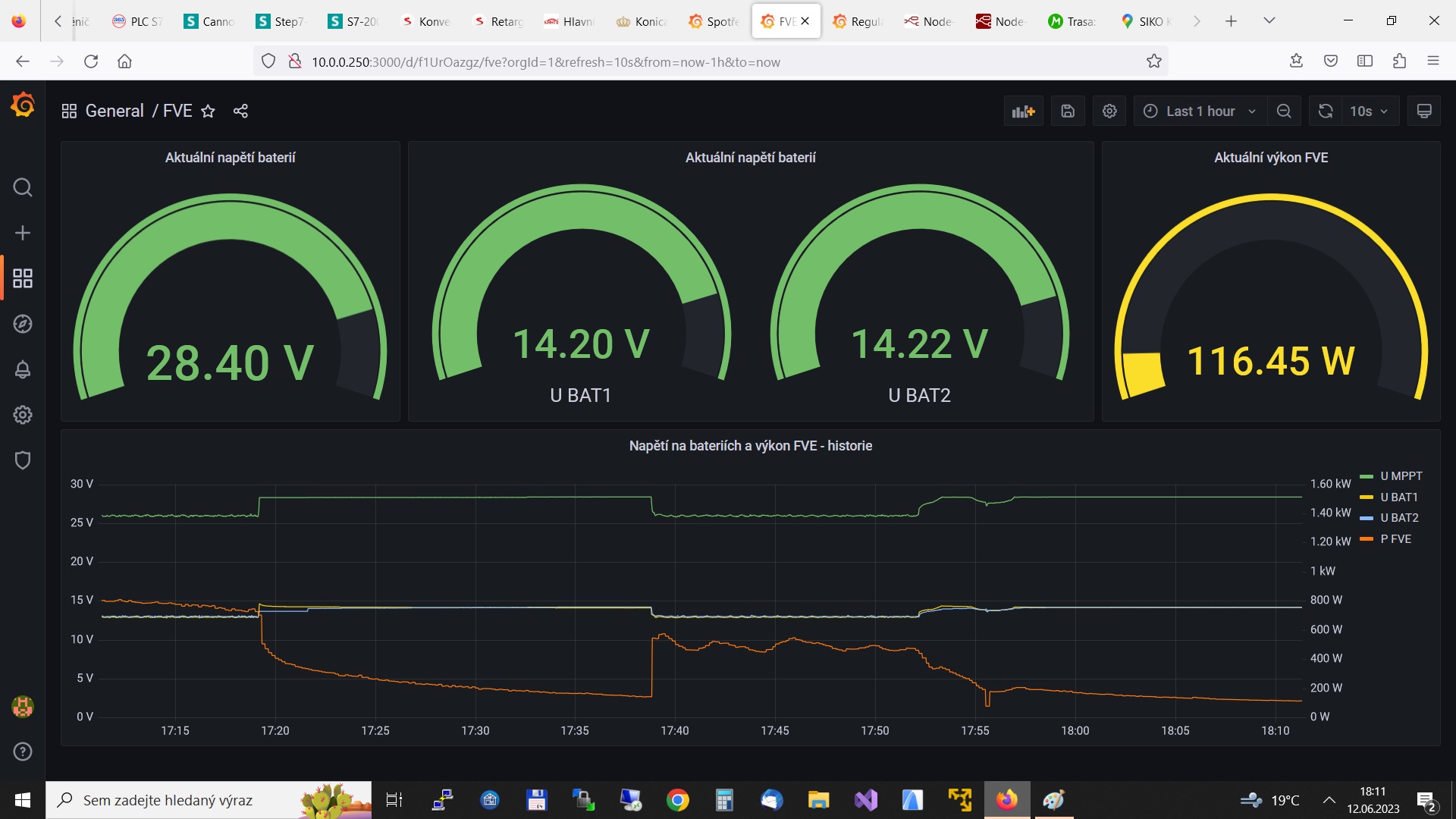Screen dimensions: 1456x819
Task: Refresh the dashboard now
Action: click(x=1325, y=111)
